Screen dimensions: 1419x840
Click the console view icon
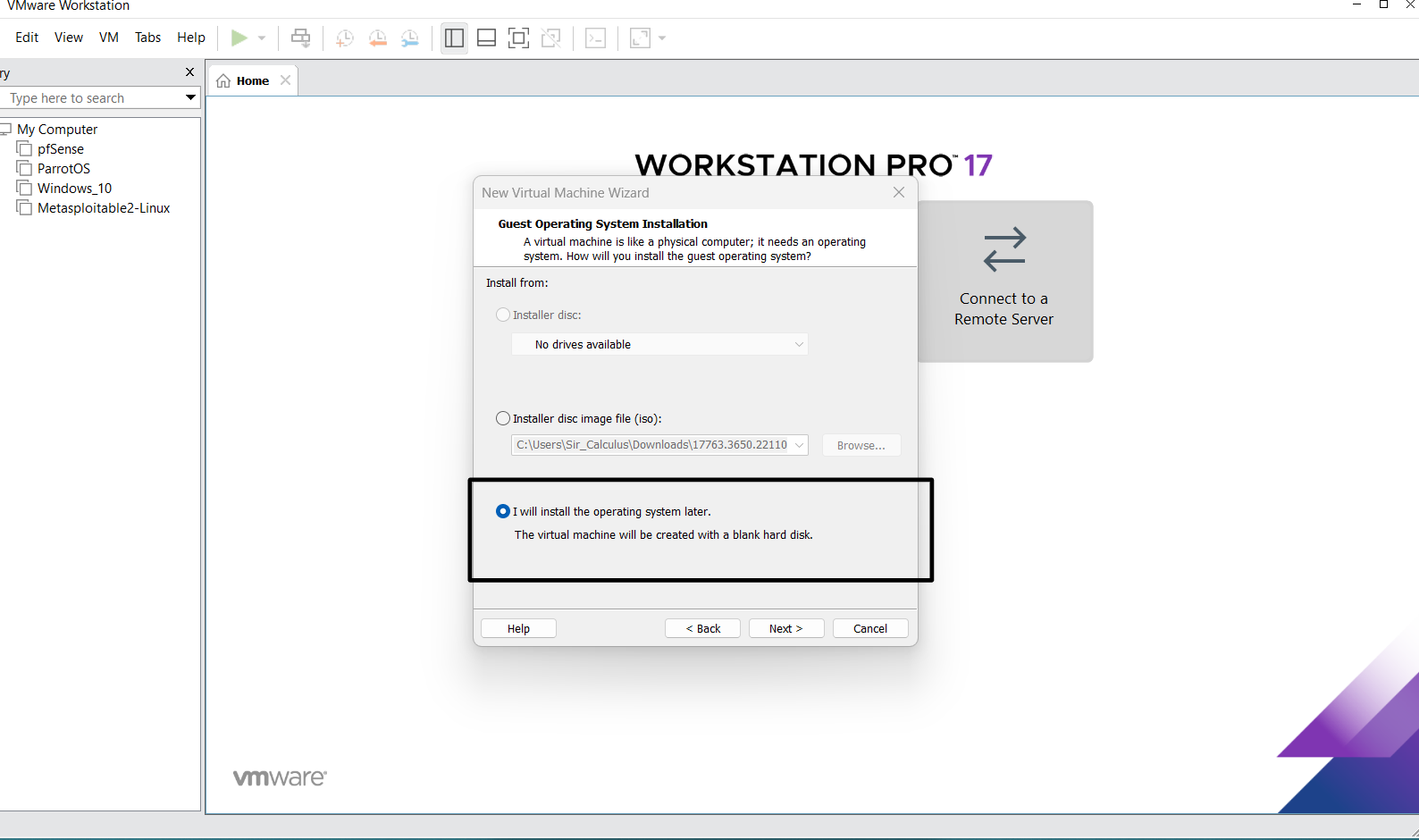coord(596,38)
